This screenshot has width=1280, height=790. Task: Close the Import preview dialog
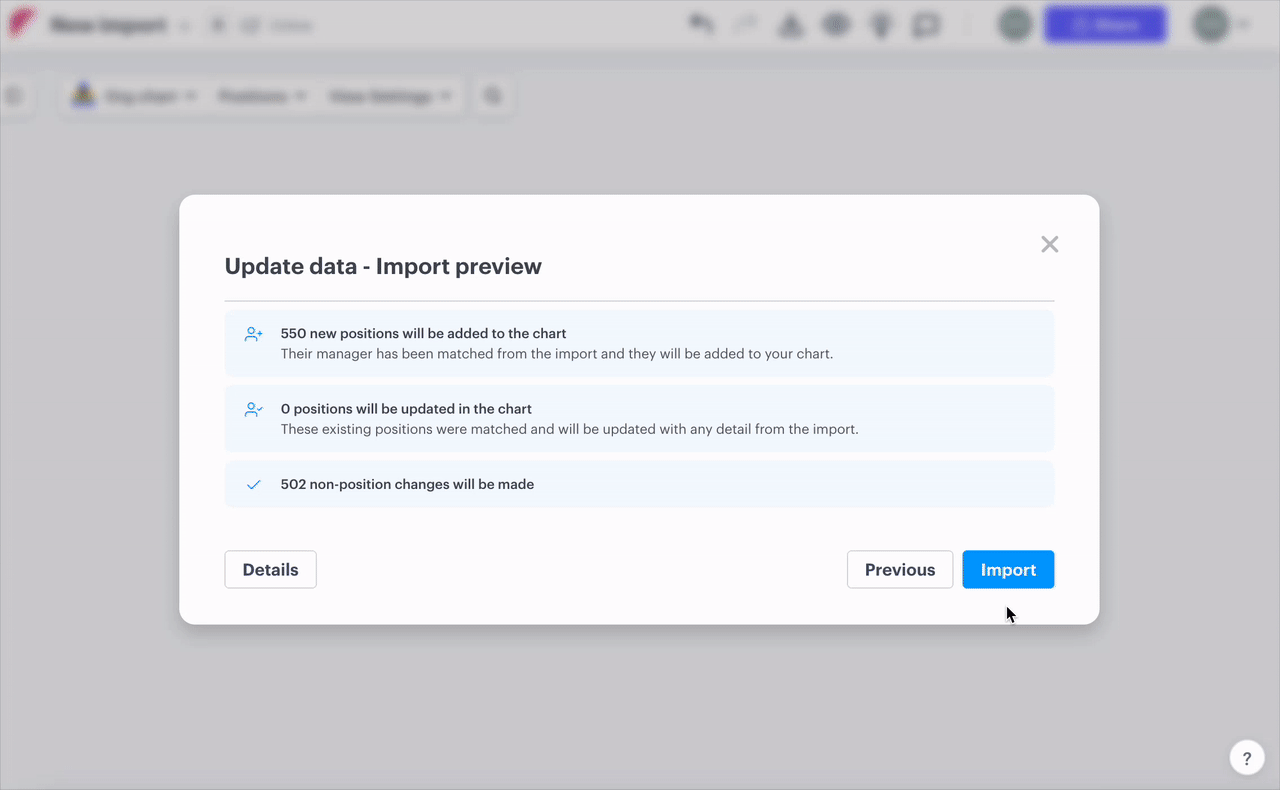(x=1049, y=244)
